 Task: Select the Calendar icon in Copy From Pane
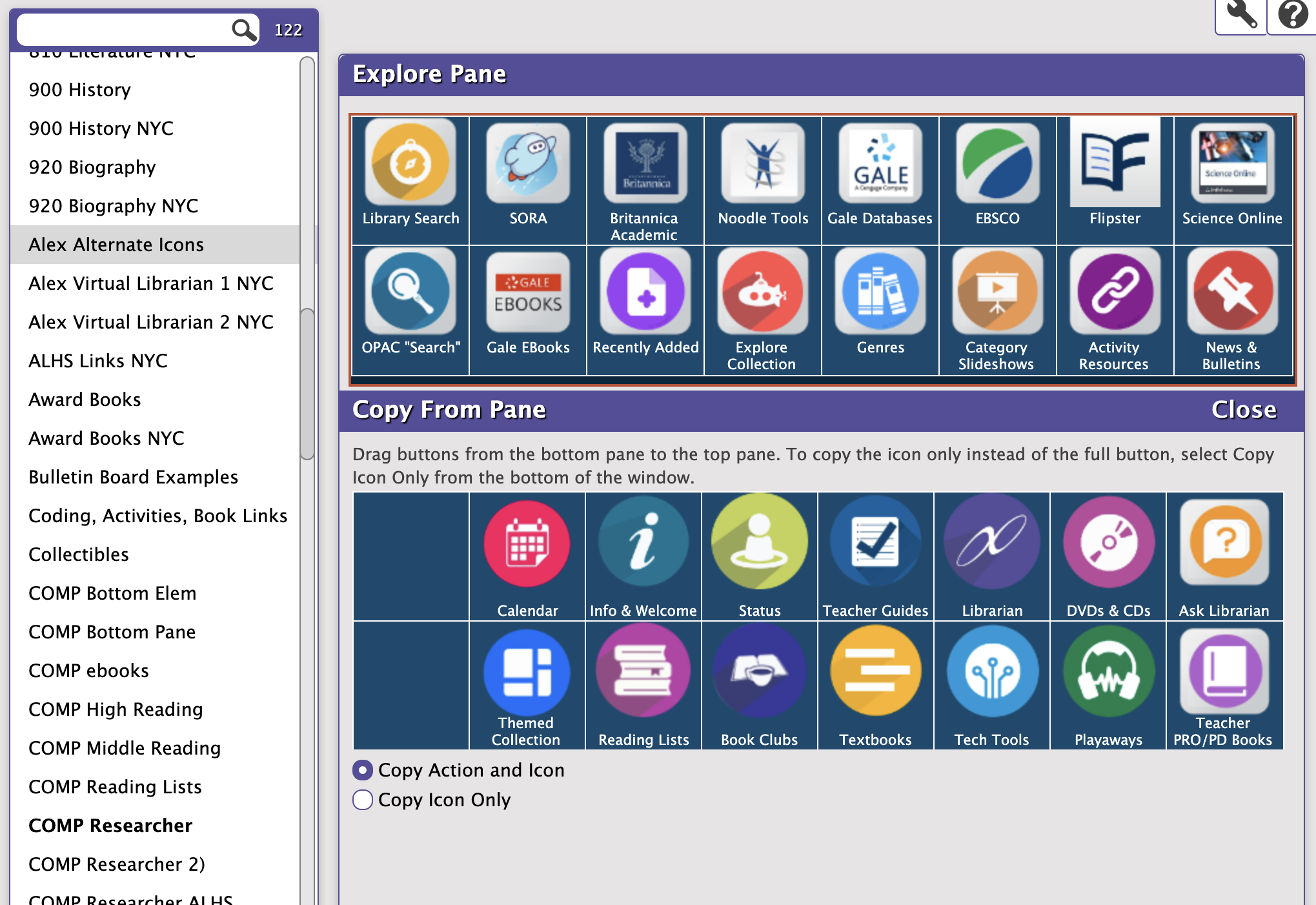pyautogui.click(x=527, y=544)
